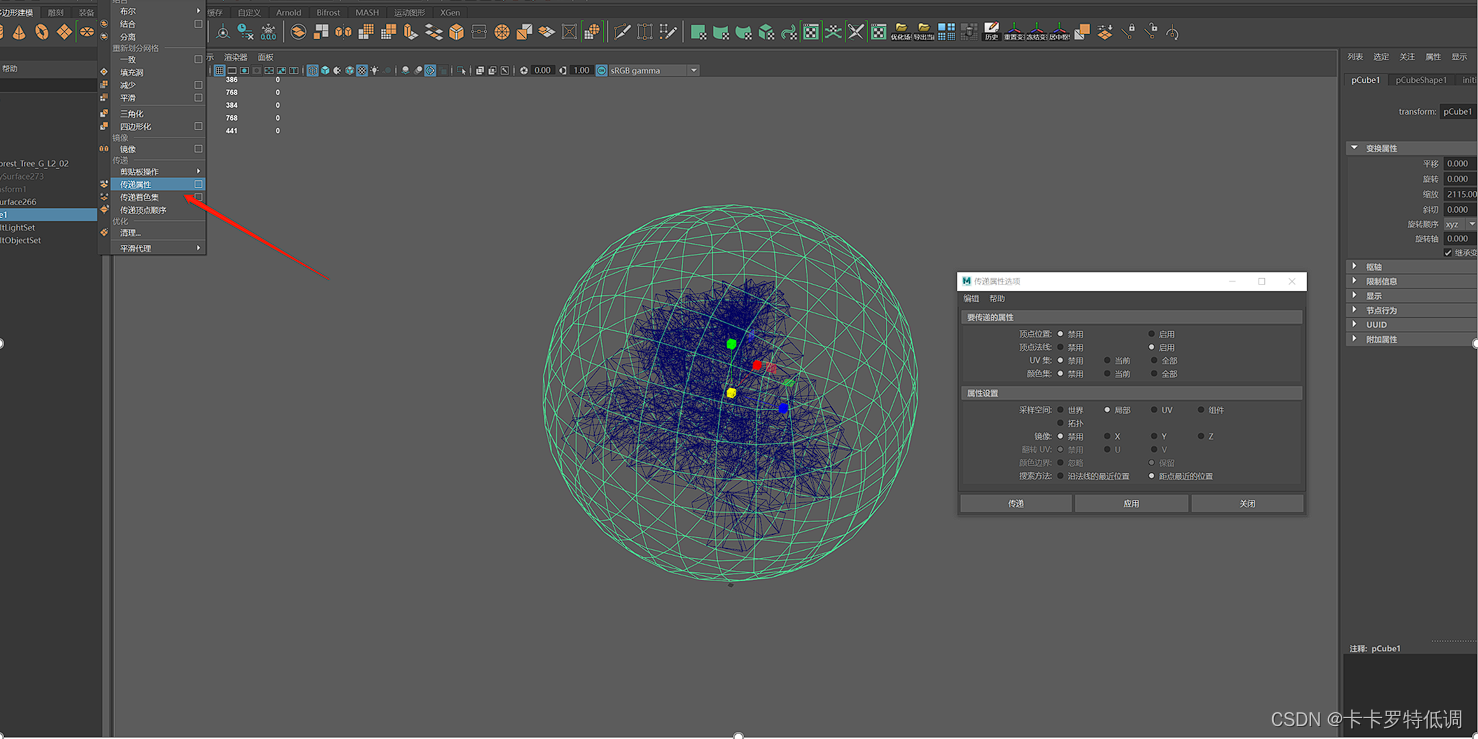Enable 顶点位置 with the 启用 radio button
The width and height of the screenshot is (1478, 739).
coord(1152,334)
